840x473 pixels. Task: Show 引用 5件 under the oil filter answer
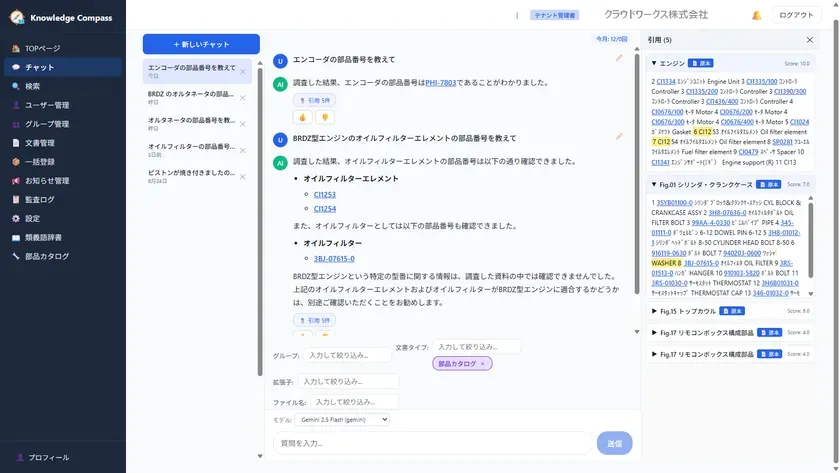(314, 320)
